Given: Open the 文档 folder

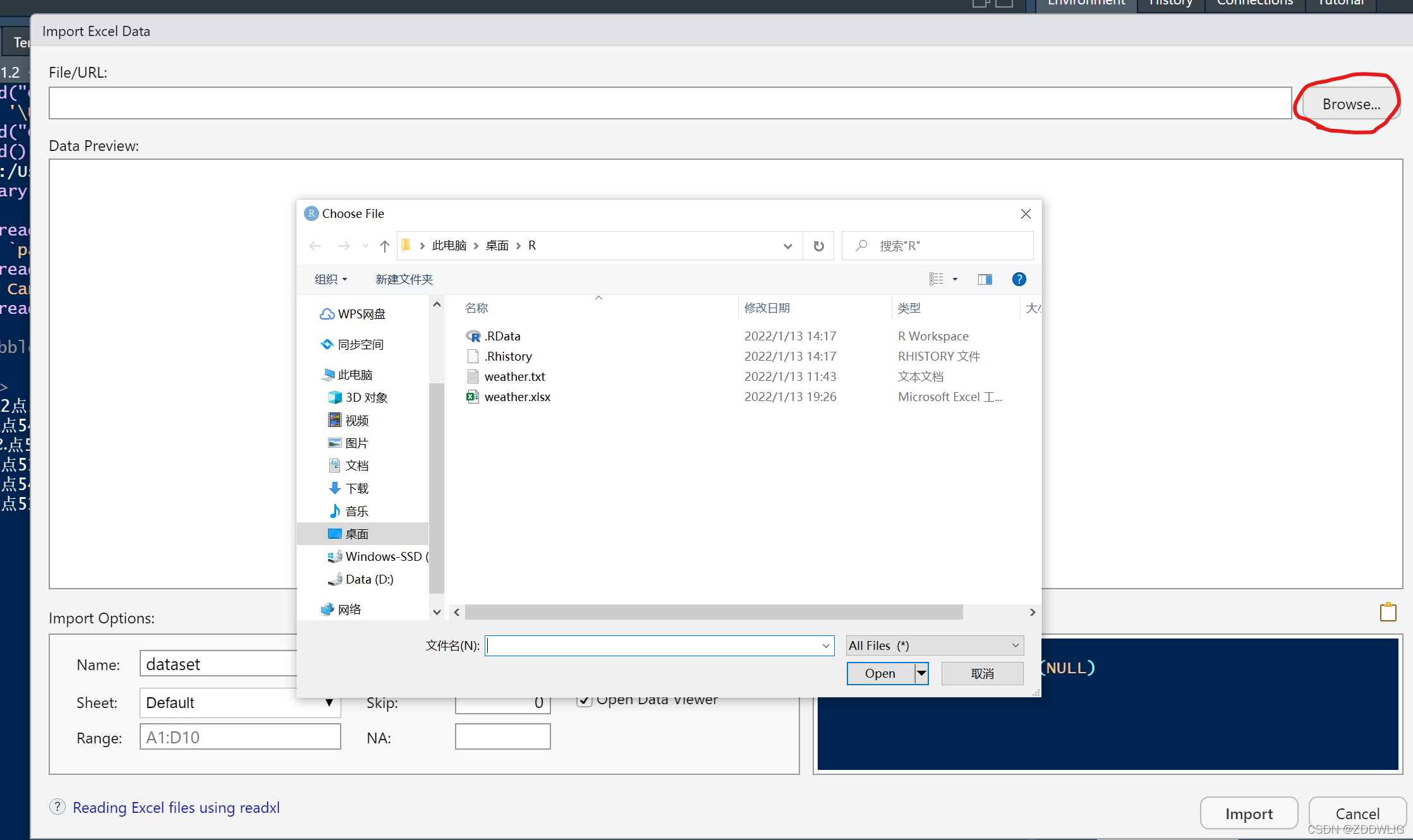Looking at the screenshot, I should point(349,465).
